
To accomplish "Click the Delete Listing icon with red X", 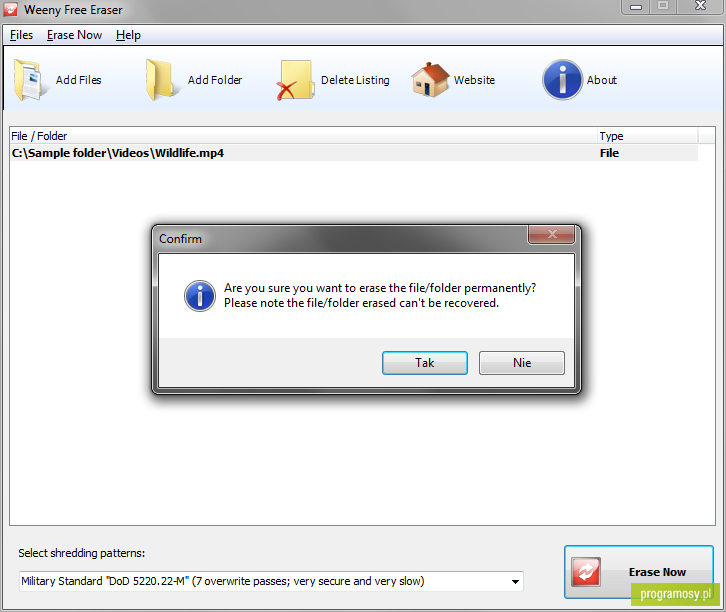I will 295,80.
